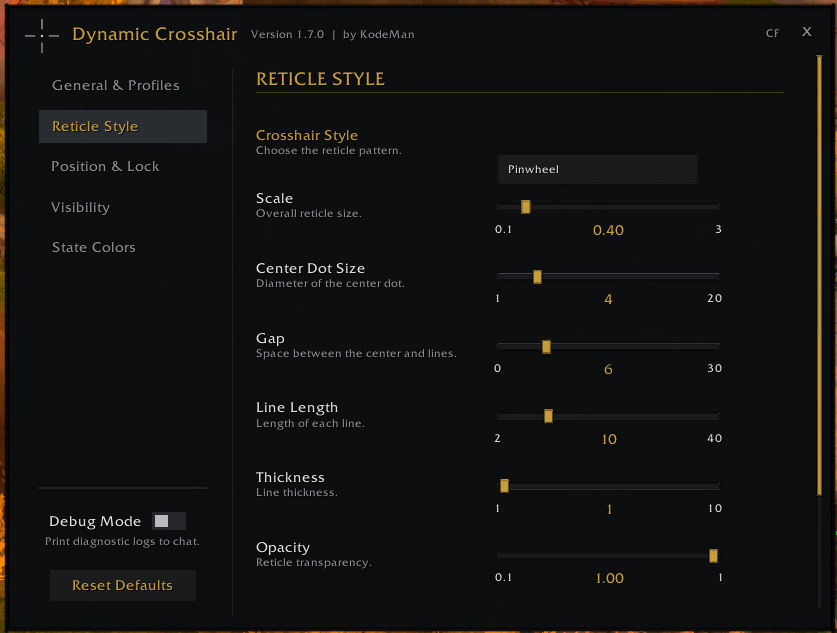The image size is (837, 633).
Task: Click the Opacity value 1.00 label
Action: coord(609,578)
